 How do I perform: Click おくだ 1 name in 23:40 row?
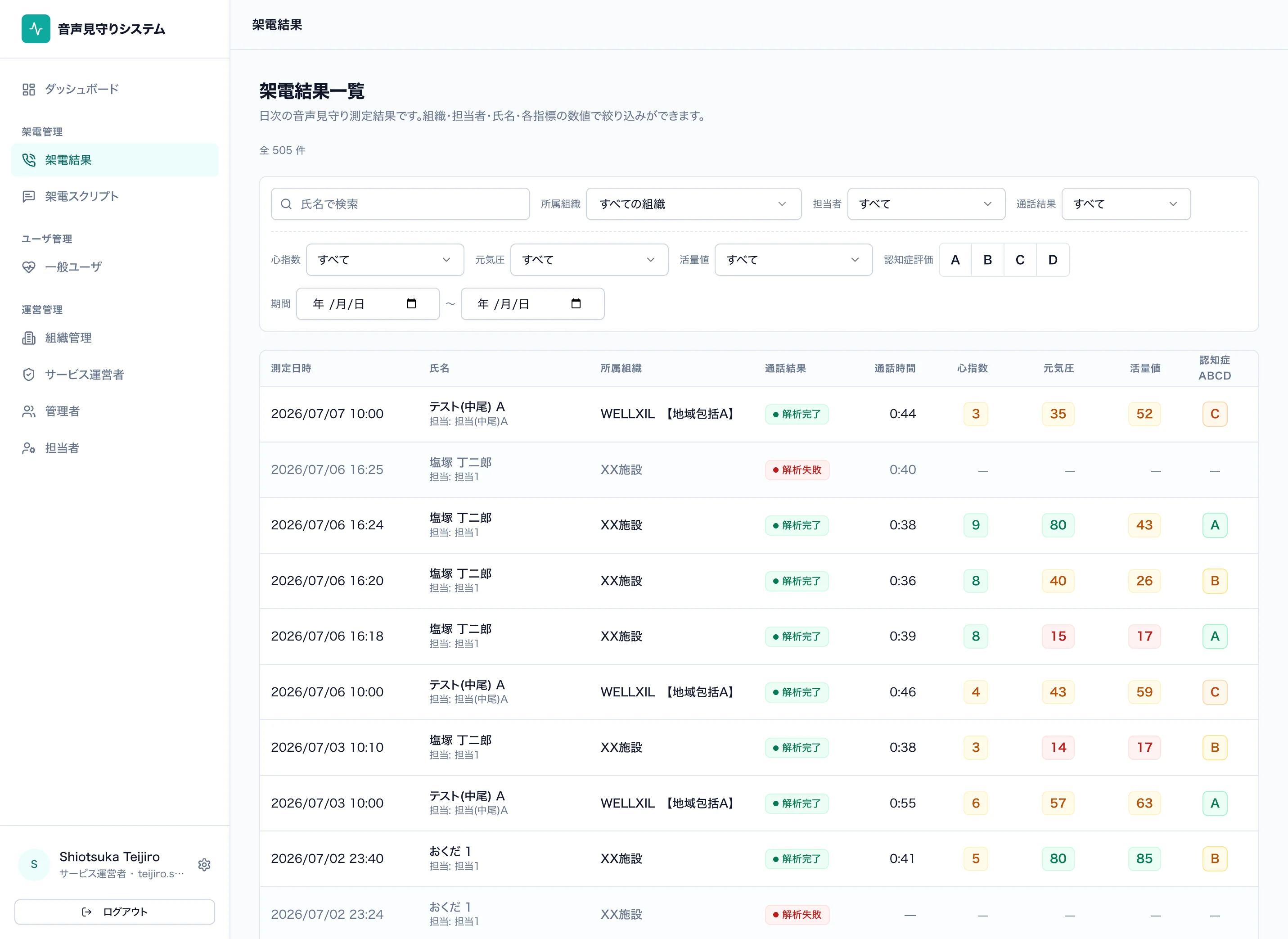[x=450, y=852]
